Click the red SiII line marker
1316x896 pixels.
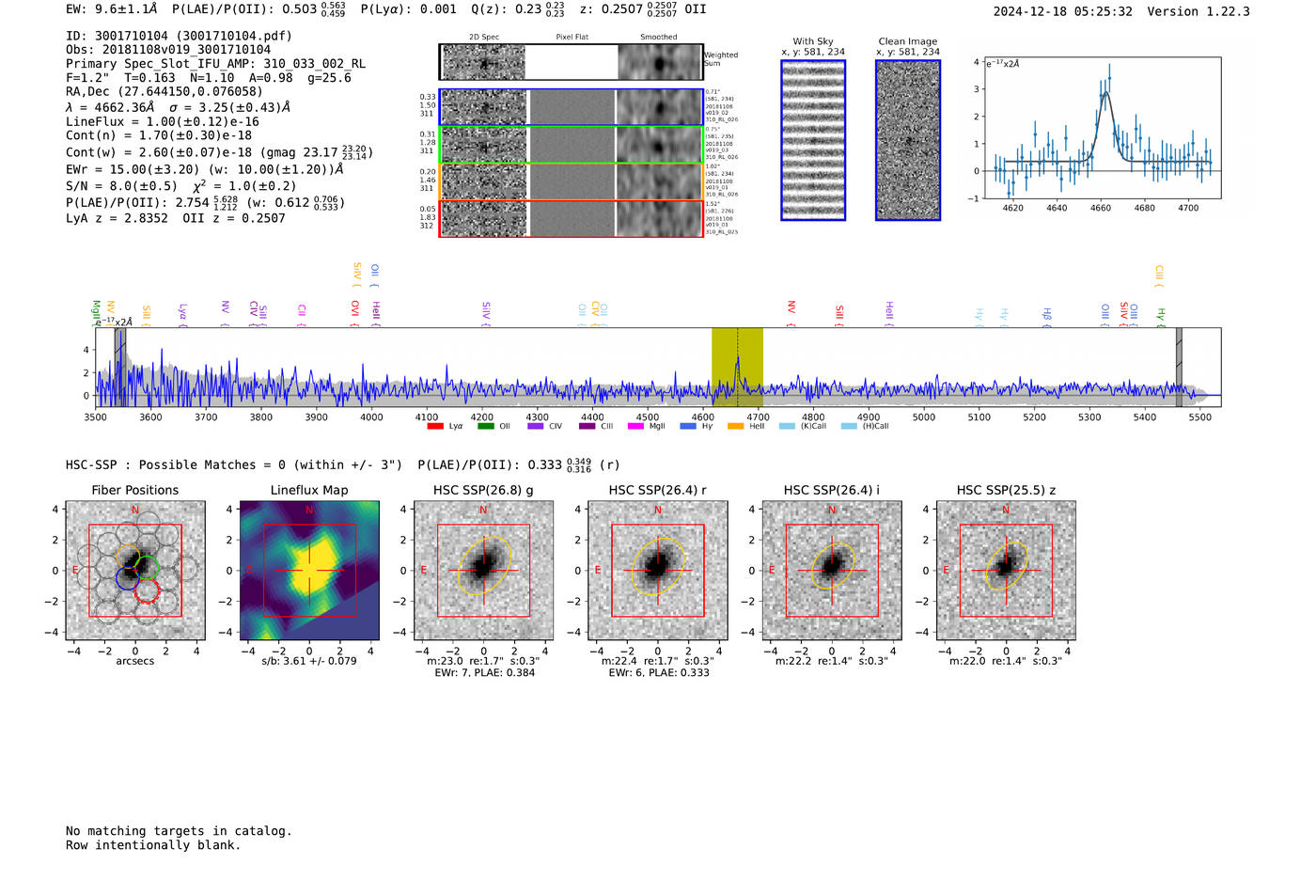tap(839, 315)
